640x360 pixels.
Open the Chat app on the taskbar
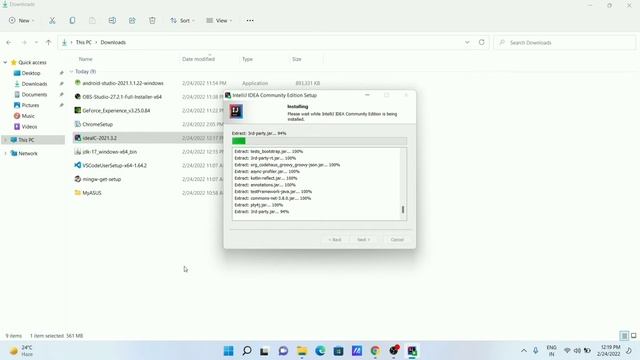coord(283,351)
